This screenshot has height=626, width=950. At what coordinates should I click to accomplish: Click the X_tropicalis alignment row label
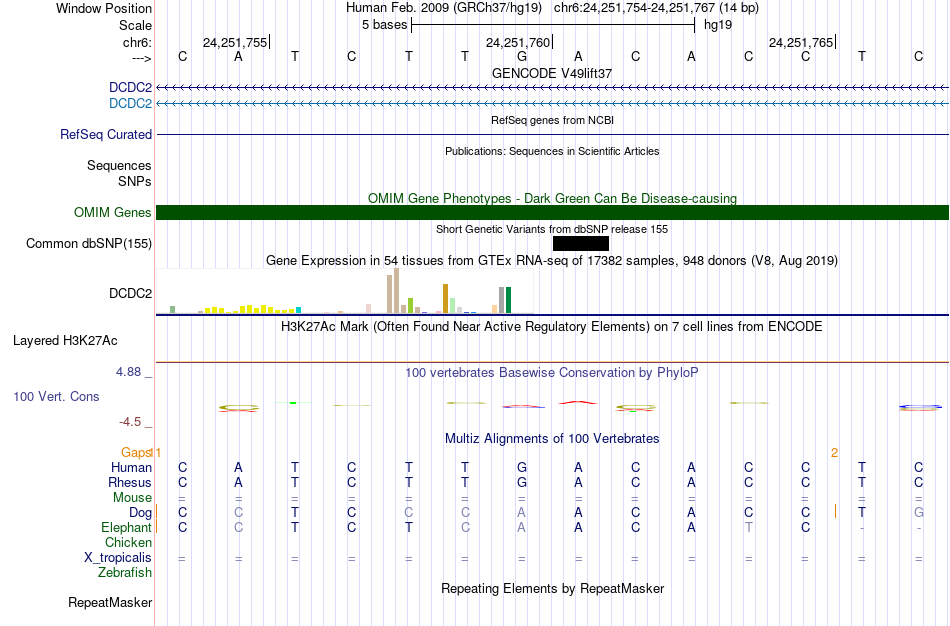click(118, 558)
